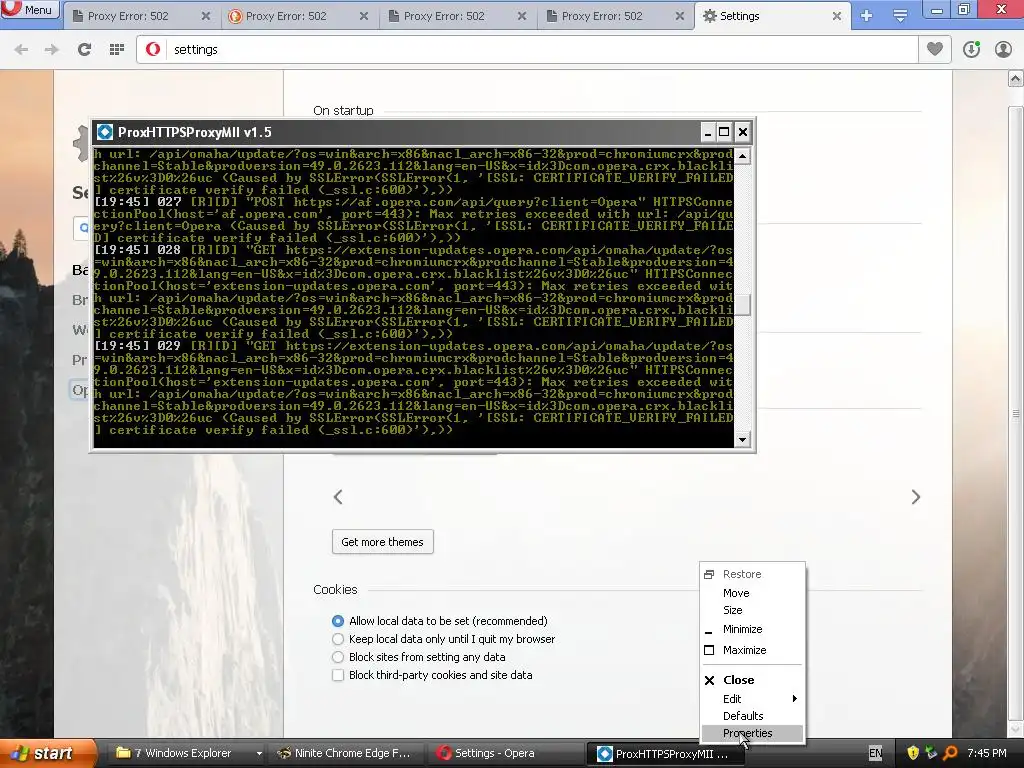This screenshot has width=1024, height=768.
Task: Click the Opera logo in the address bar
Action: 153,50
